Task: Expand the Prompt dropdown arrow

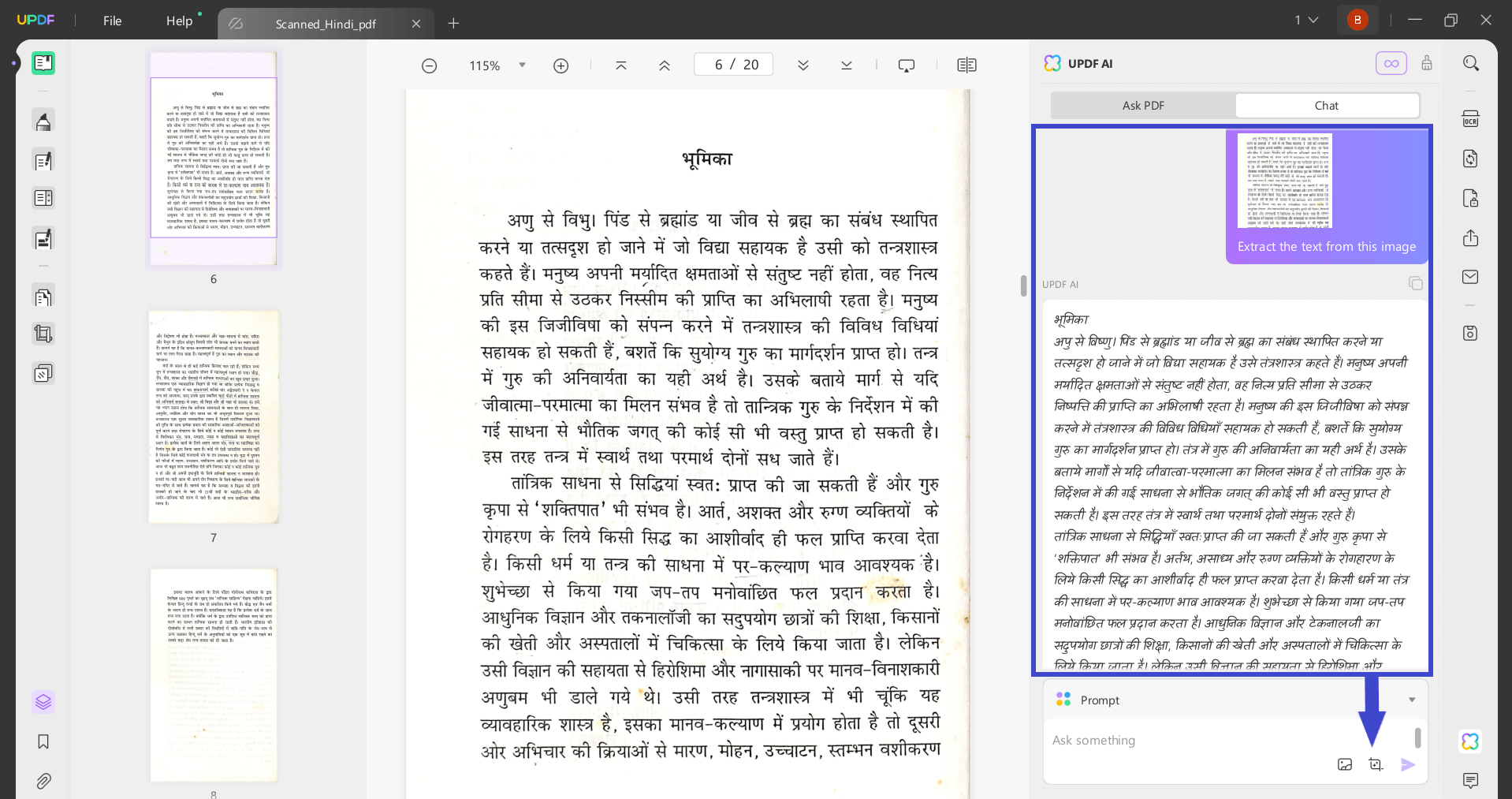Action: (1411, 700)
